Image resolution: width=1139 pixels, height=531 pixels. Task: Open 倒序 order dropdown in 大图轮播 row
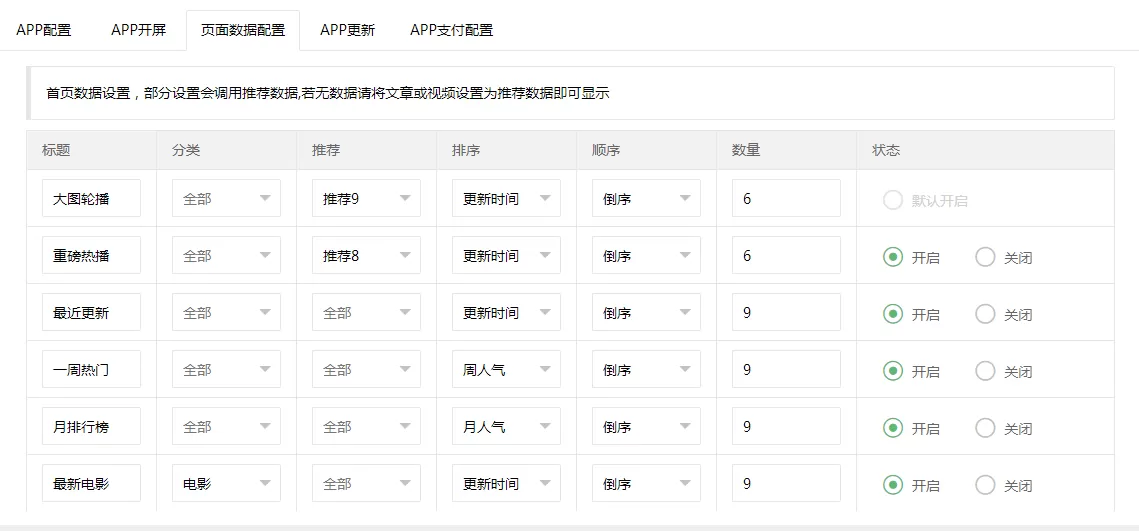pyautogui.click(x=646, y=199)
